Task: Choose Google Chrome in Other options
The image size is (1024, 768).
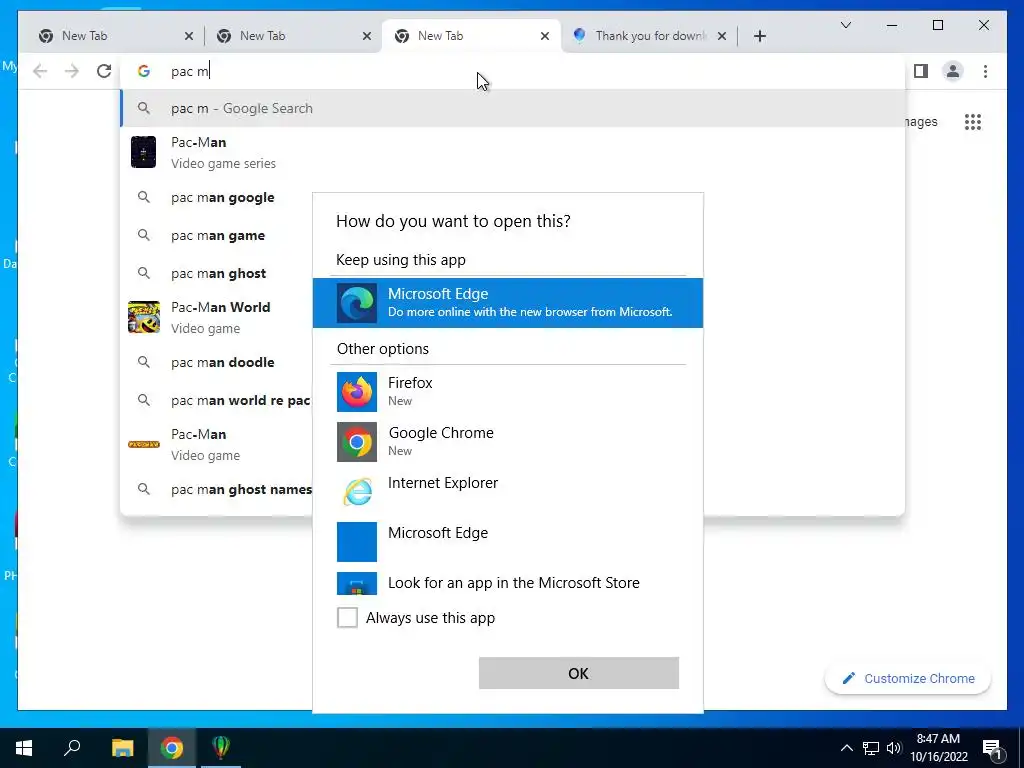Action: pos(507,441)
